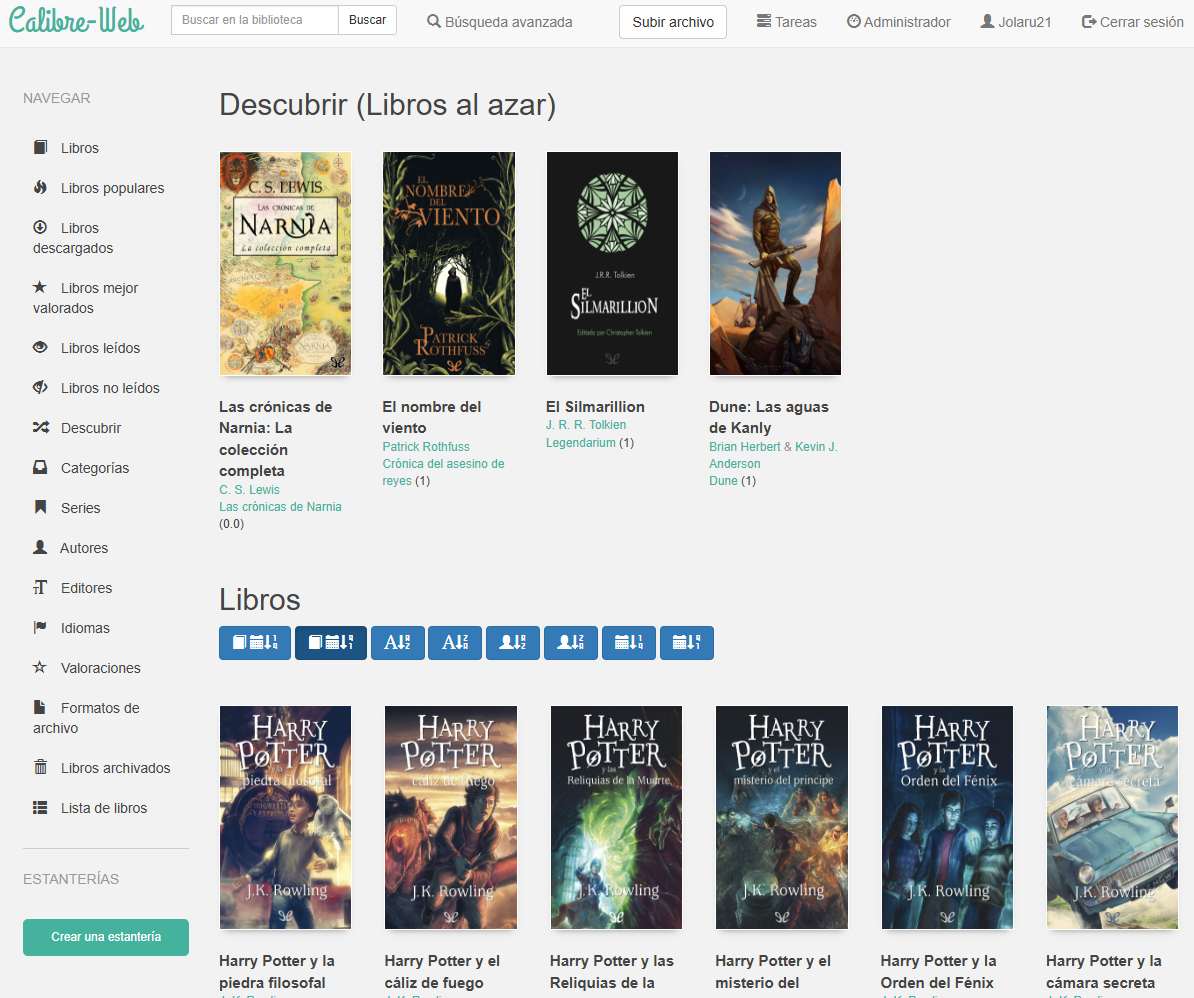Click the Subir archivo button
This screenshot has height=998, width=1194.
click(x=673, y=22)
